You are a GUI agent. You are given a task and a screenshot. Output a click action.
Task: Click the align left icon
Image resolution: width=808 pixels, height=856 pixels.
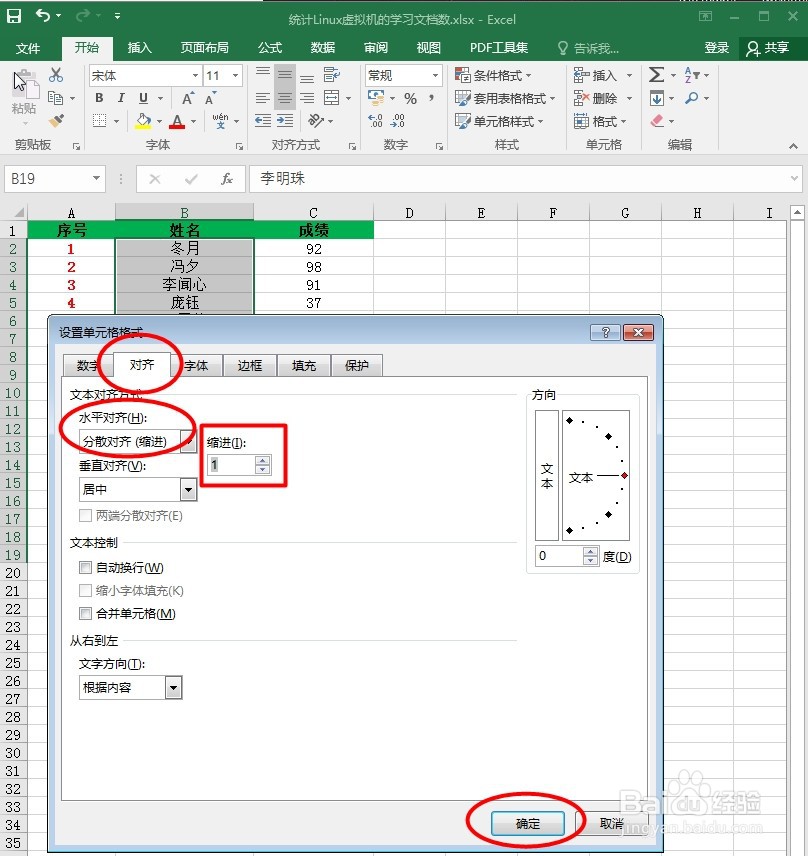(263, 98)
